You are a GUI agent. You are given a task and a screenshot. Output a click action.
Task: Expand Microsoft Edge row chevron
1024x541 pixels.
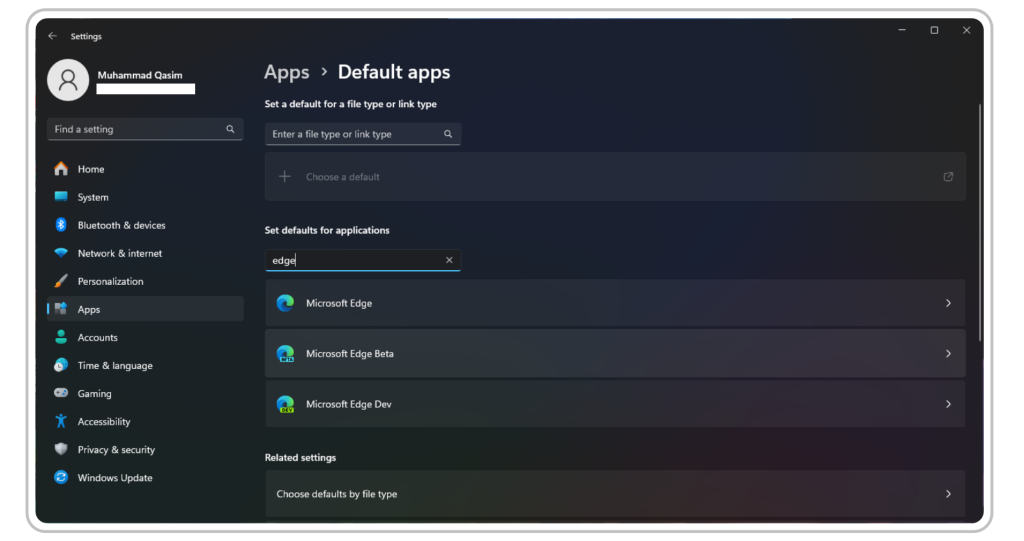pyautogui.click(x=948, y=303)
